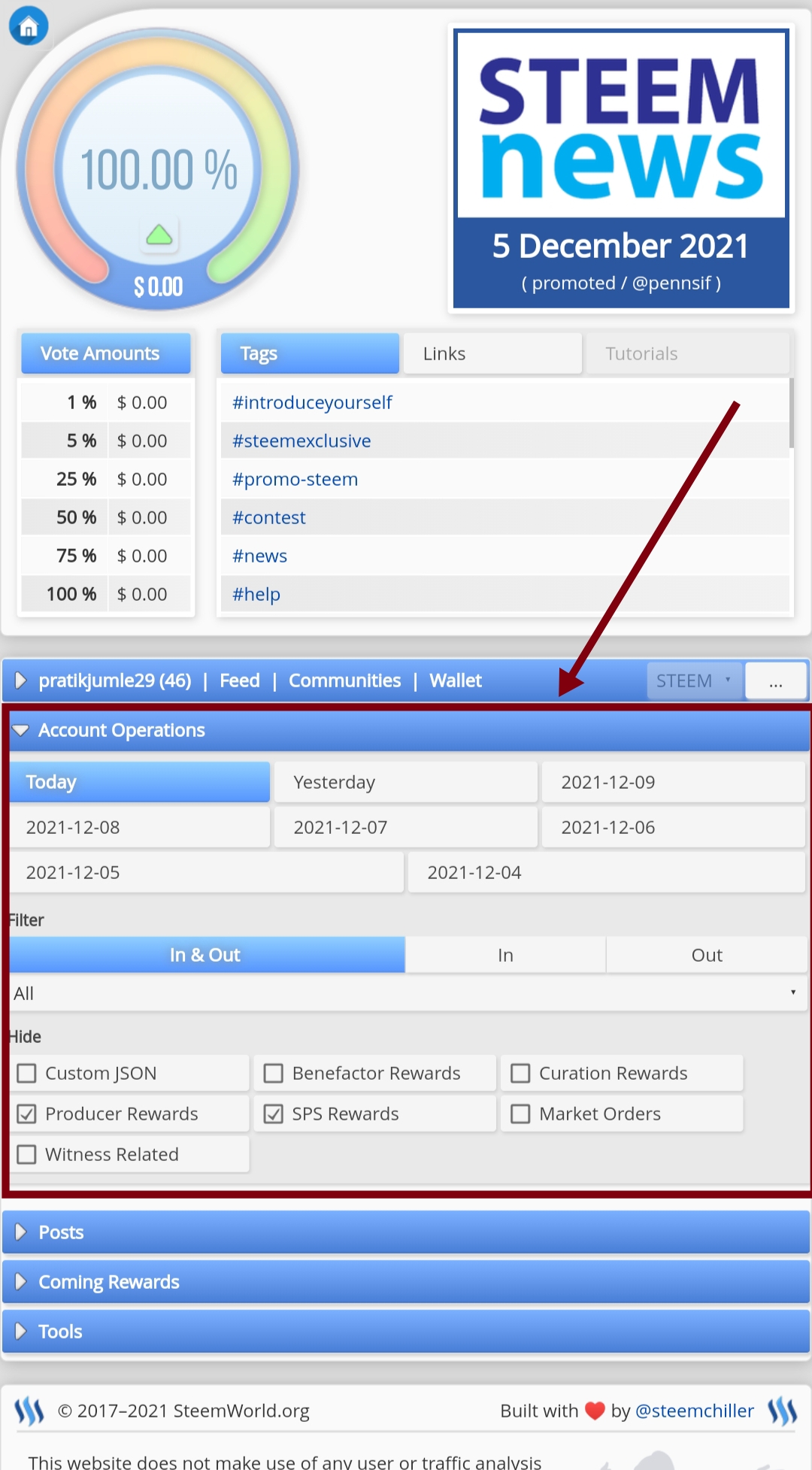Hide Custom JSON operations
This screenshot has width=812, height=1470.
pyautogui.click(x=26, y=1073)
